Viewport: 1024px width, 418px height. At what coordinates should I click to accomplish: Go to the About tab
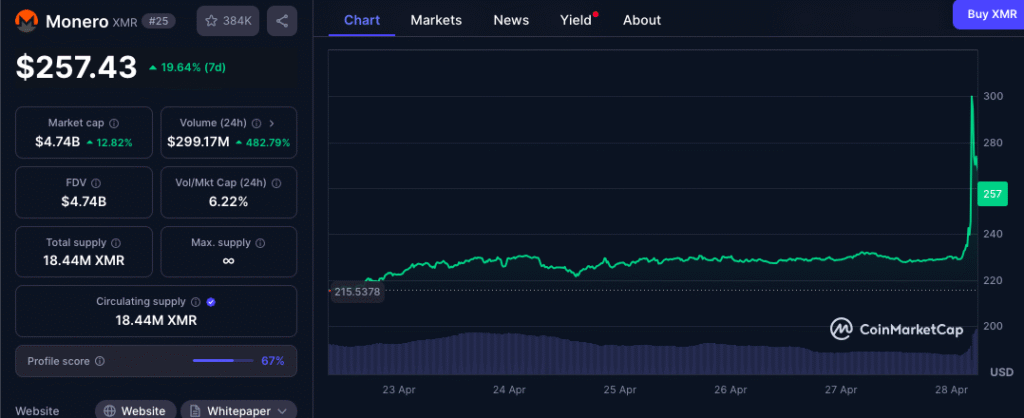coord(641,20)
